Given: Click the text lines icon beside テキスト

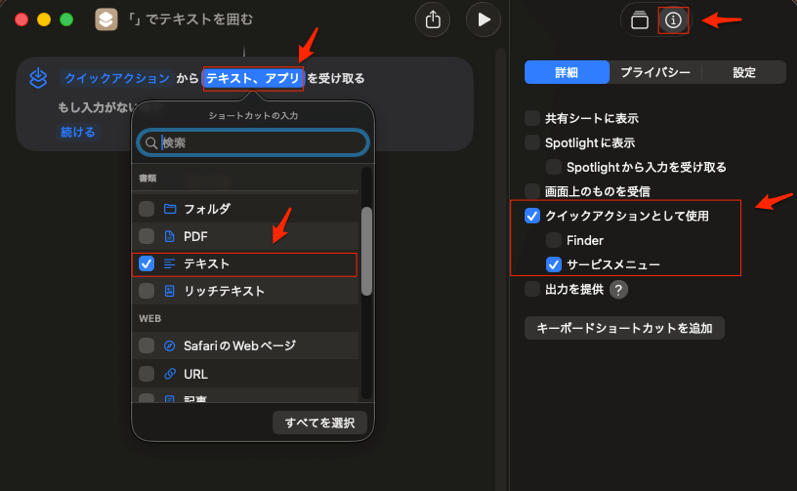Looking at the screenshot, I should [x=170, y=264].
